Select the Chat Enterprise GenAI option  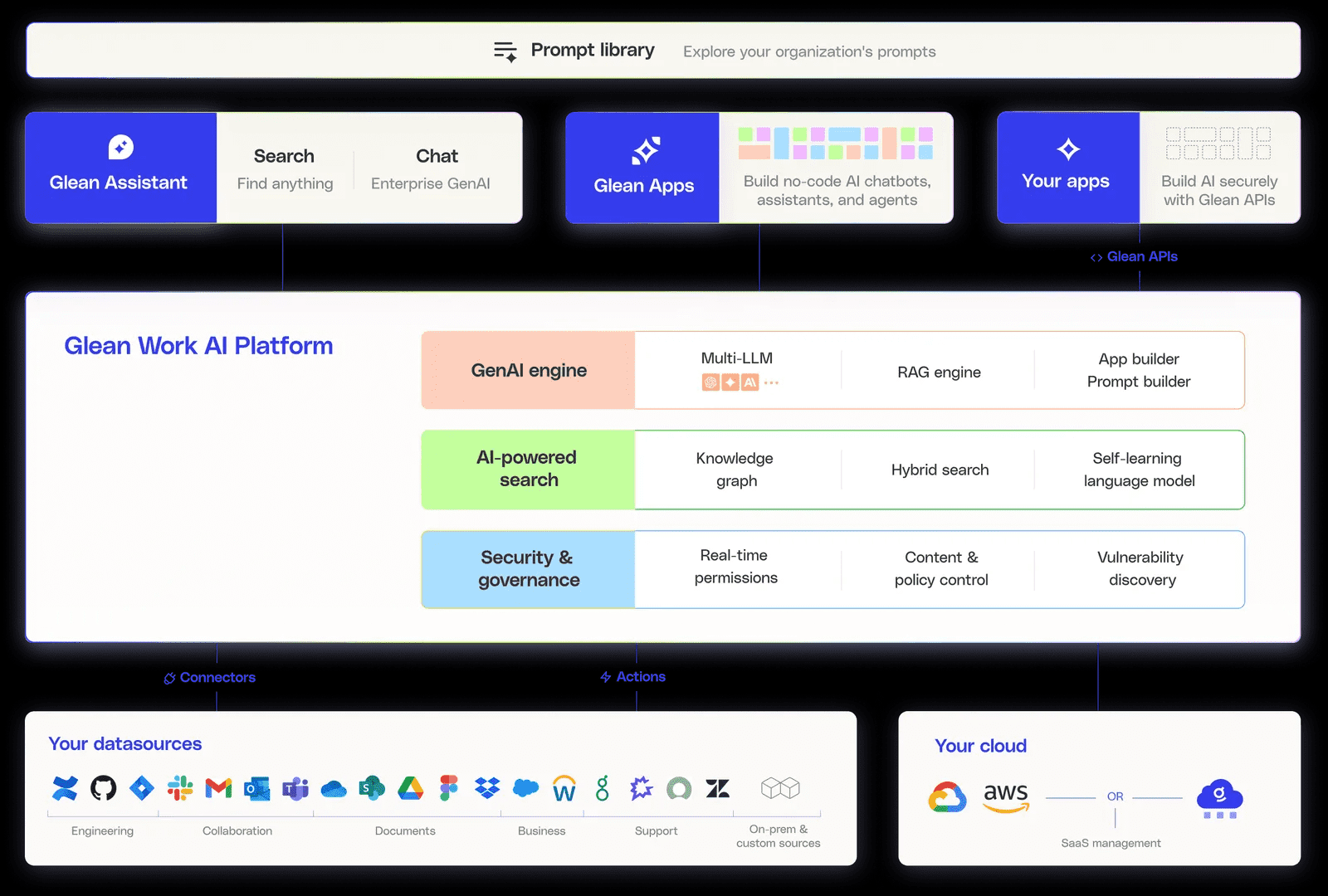[431, 169]
